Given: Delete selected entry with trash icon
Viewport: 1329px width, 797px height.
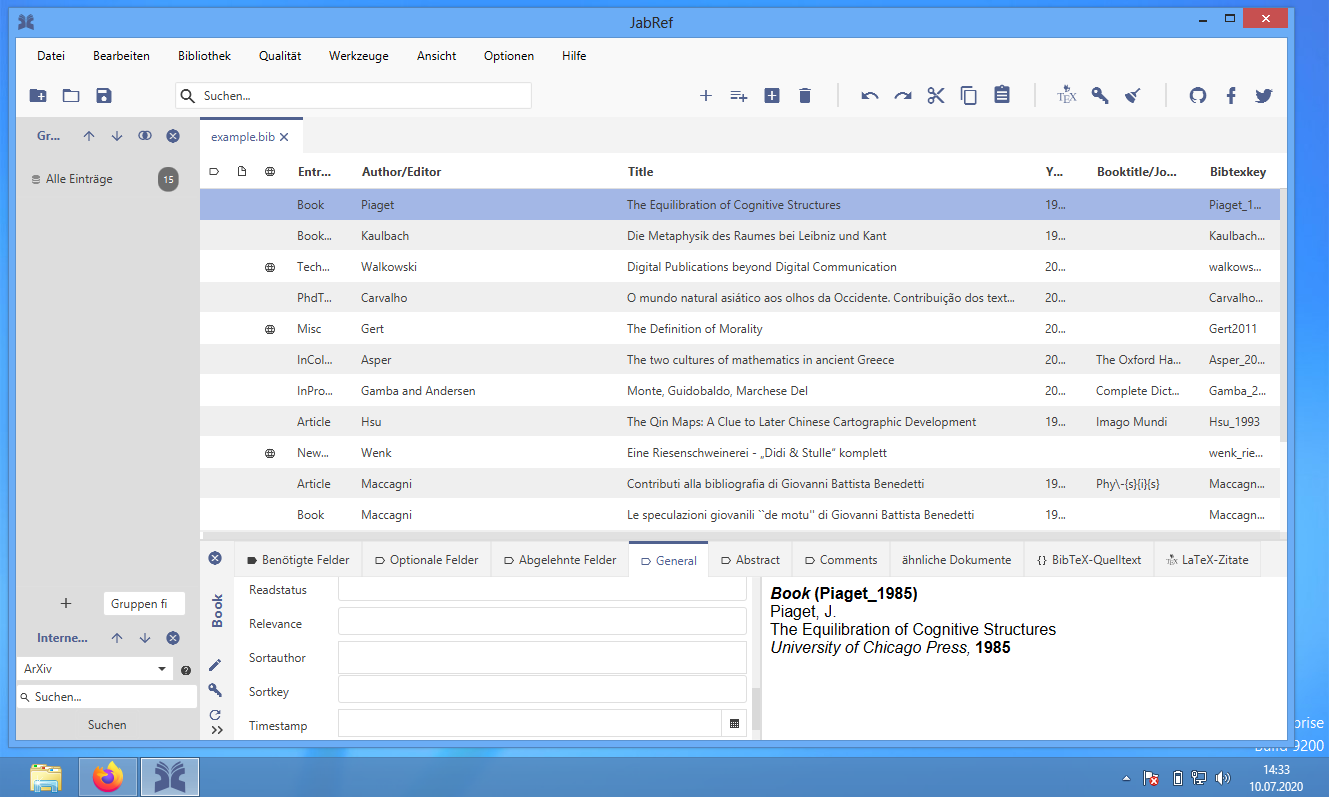Looking at the screenshot, I should 805,96.
